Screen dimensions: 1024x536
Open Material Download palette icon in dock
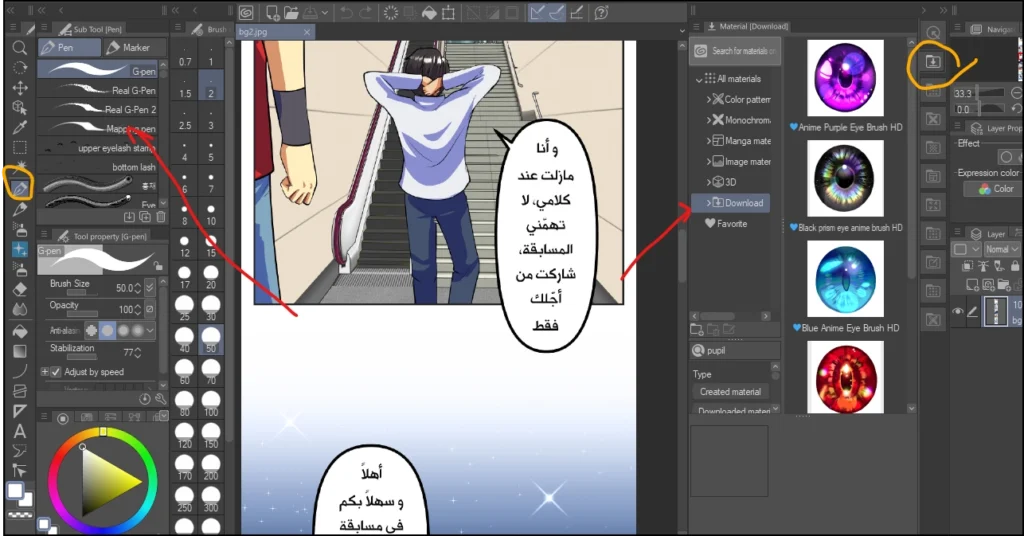tap(933, 62)
